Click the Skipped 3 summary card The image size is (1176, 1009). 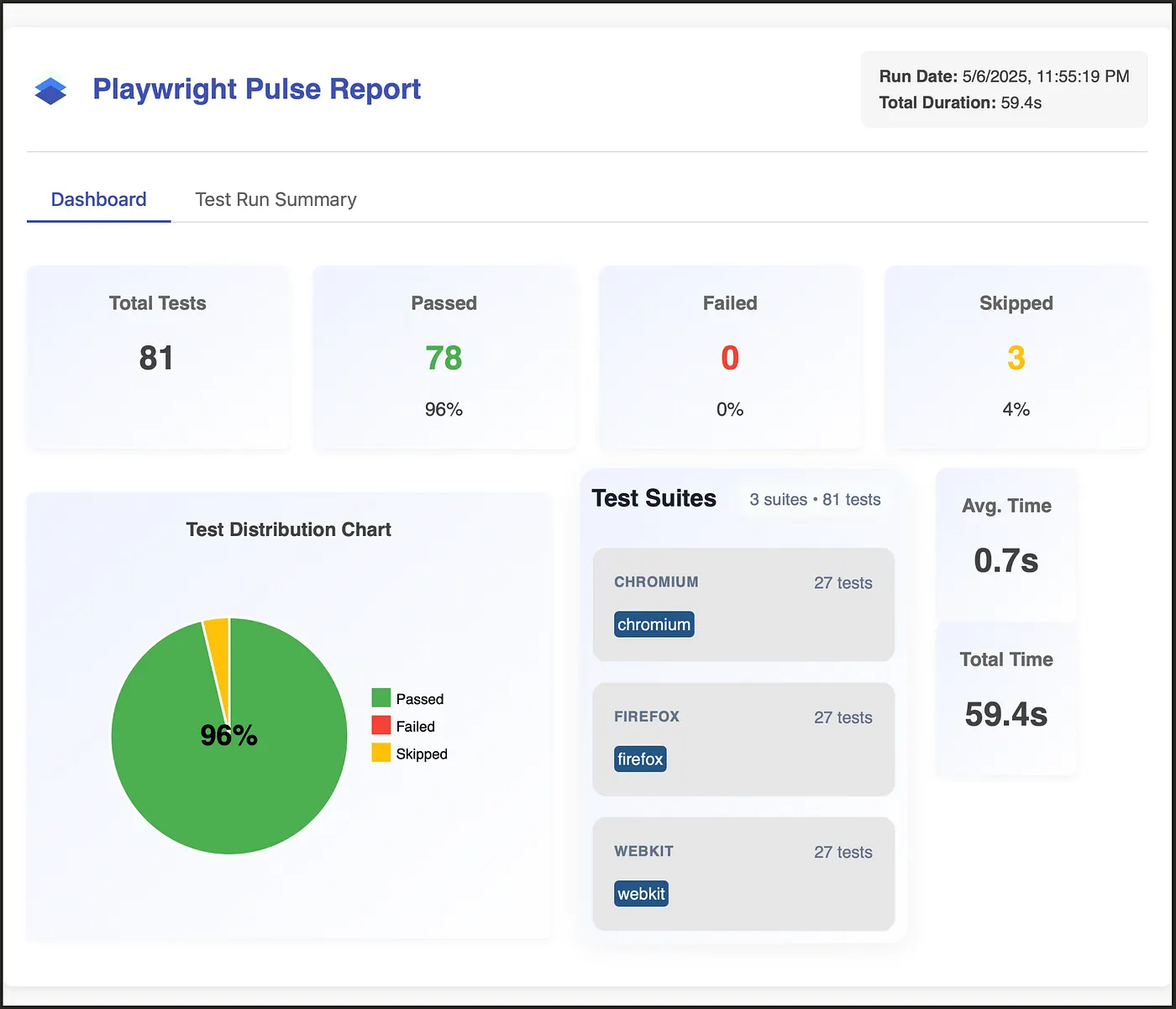[1016, 358]
